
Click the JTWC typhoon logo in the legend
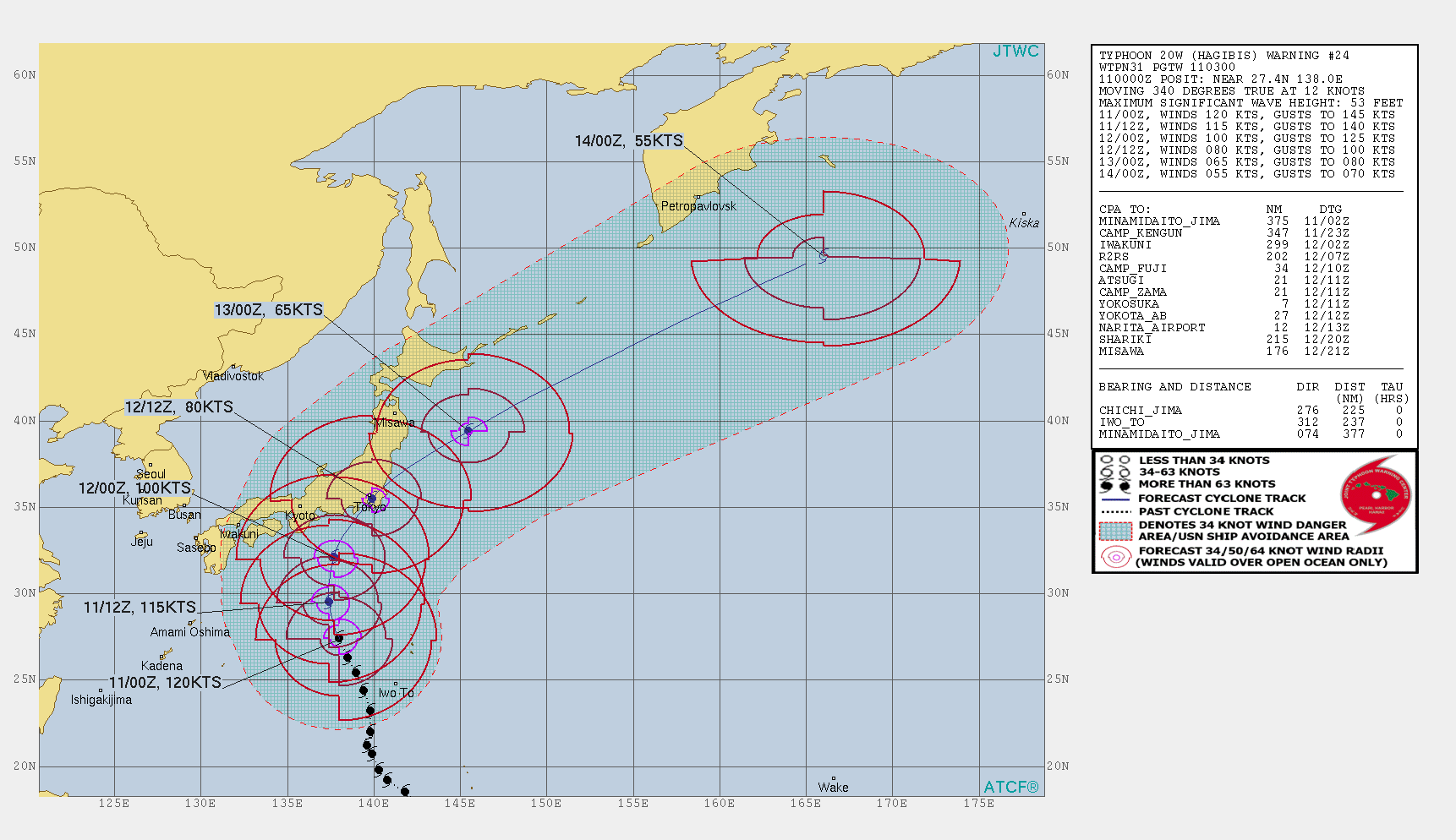tap(1376, 495)
